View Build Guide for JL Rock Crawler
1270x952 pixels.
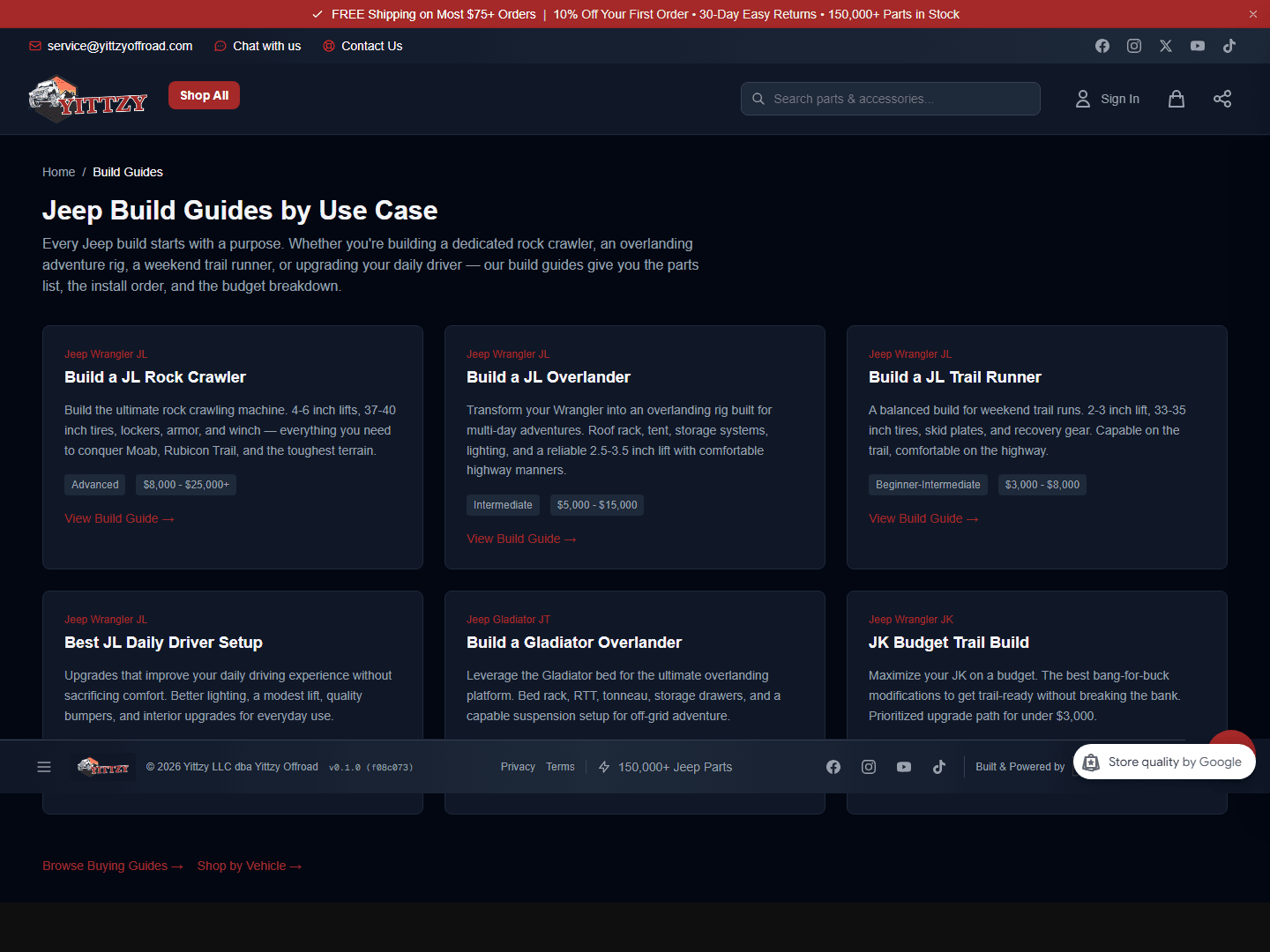pos(119,518)
